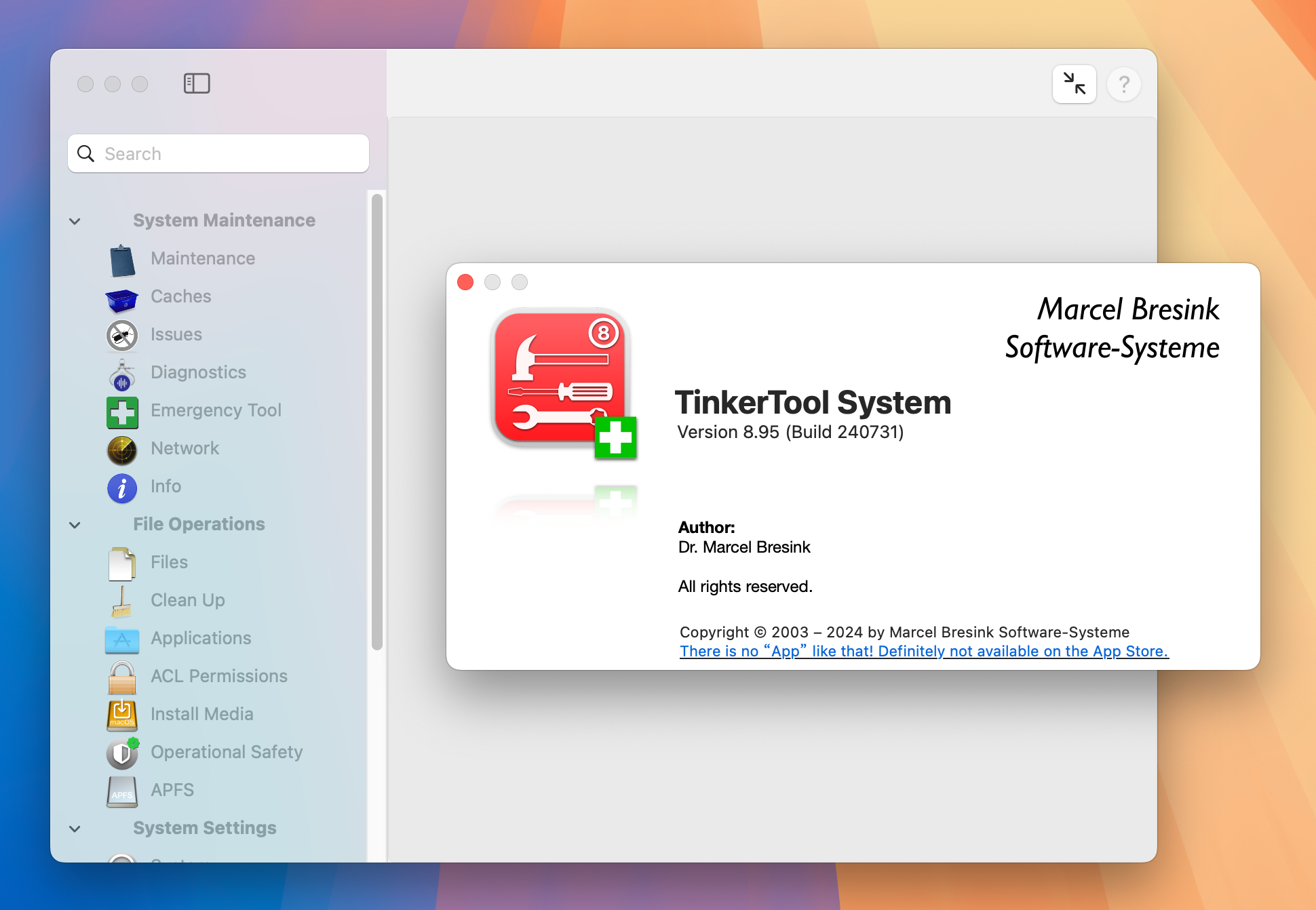Click the Copyright 2003–2024 line
The height and width of the screenshot is (910, 1316).
(x=904, y=632)
